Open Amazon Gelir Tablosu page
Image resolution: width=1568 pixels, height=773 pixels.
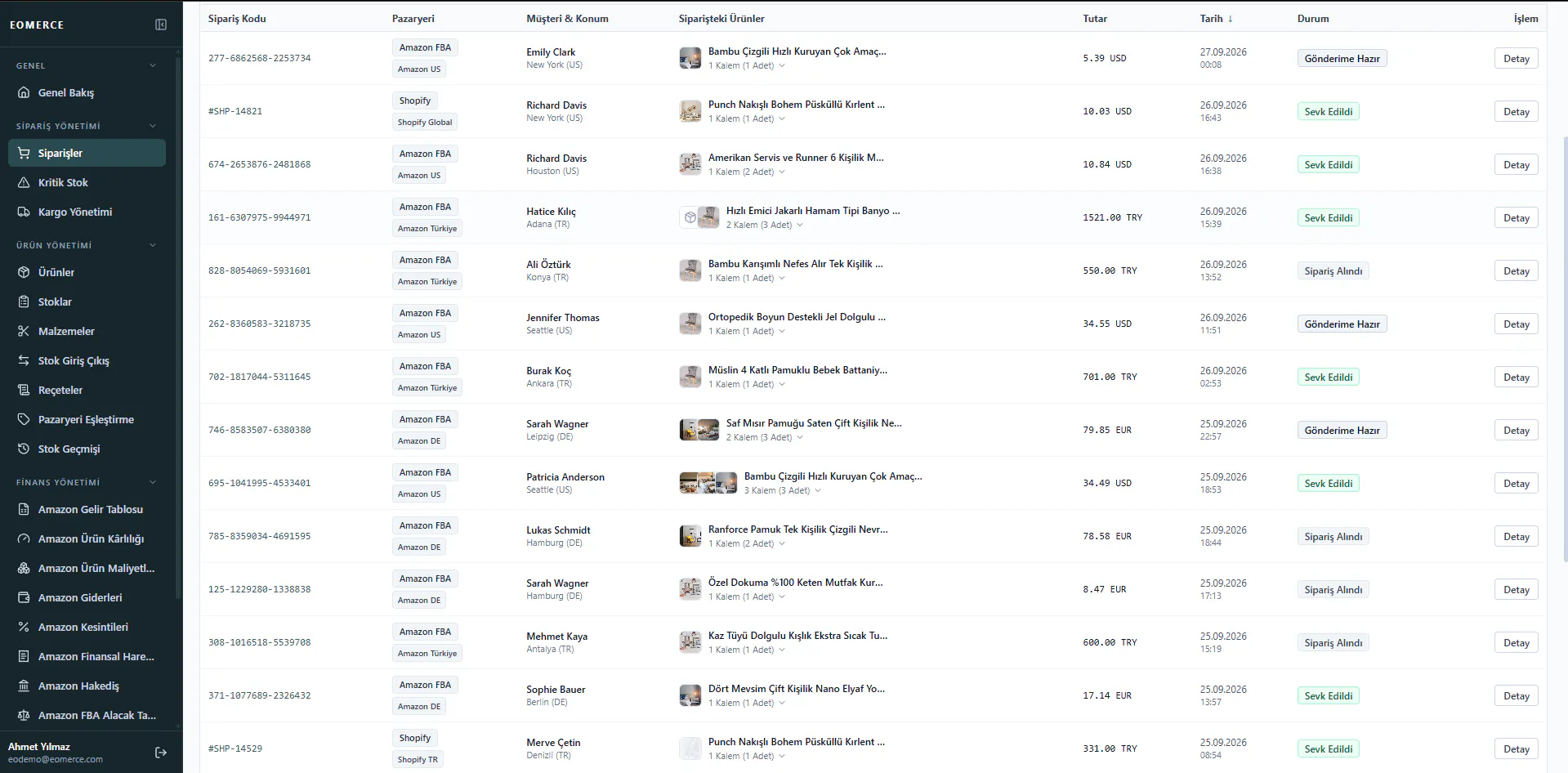tap(87, 509)
